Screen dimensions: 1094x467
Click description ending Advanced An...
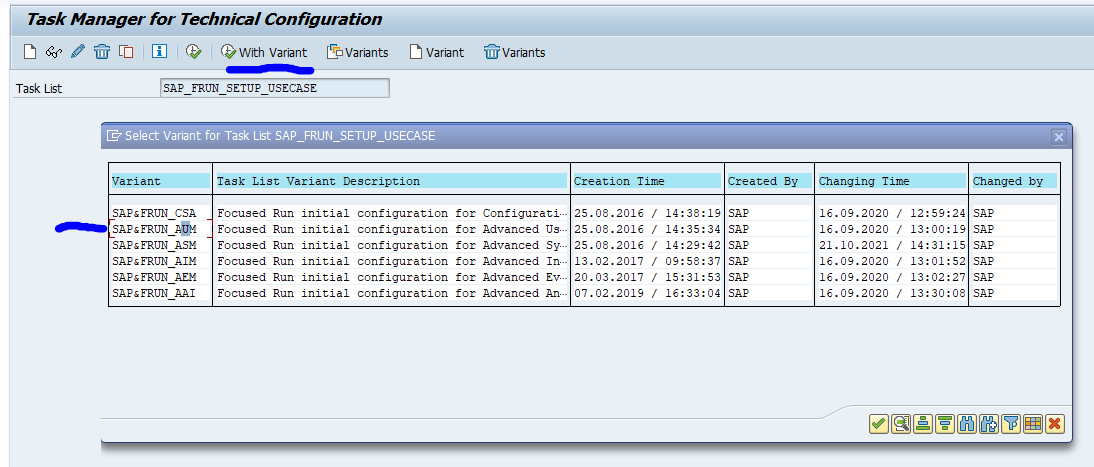point(391,293)
